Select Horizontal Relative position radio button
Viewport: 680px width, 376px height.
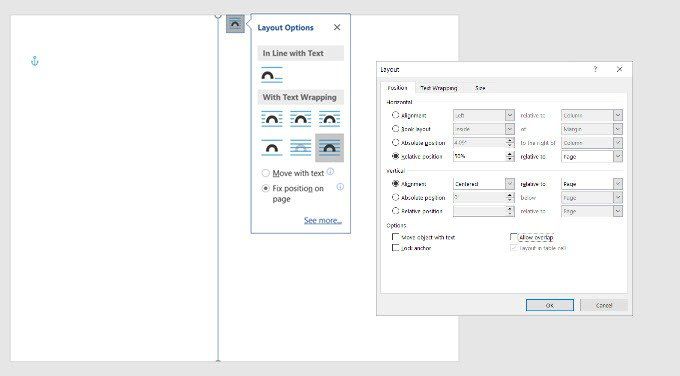[395, 156]
